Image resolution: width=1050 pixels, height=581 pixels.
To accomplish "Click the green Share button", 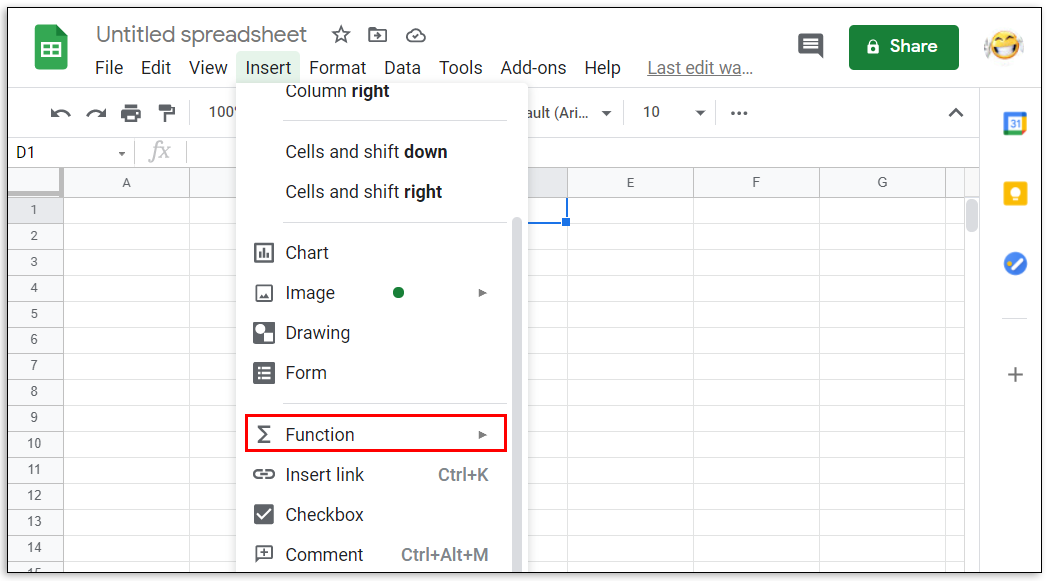I will tap(903, 47).
